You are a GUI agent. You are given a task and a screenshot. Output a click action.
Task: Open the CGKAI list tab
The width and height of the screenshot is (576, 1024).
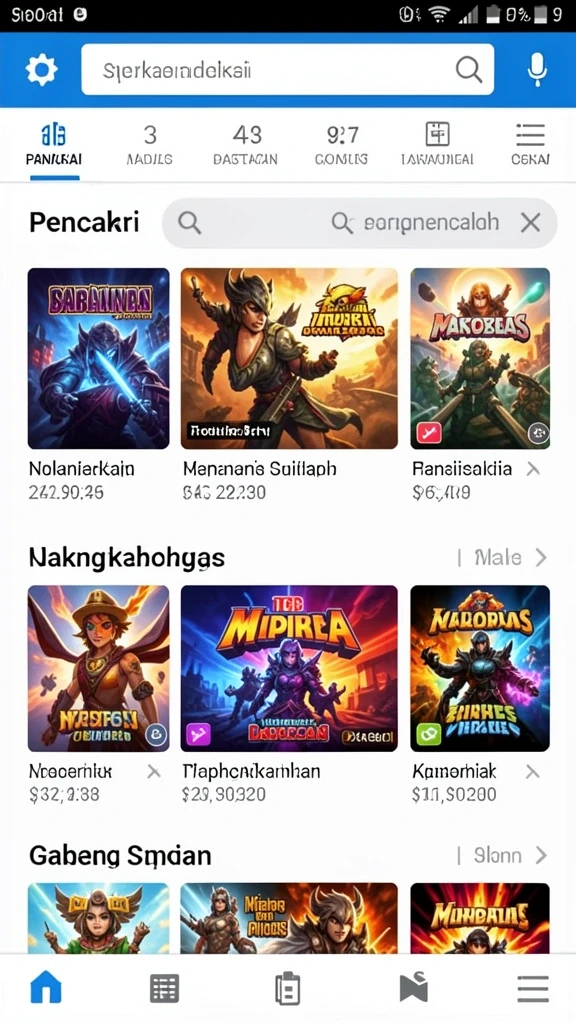(530, 145)
